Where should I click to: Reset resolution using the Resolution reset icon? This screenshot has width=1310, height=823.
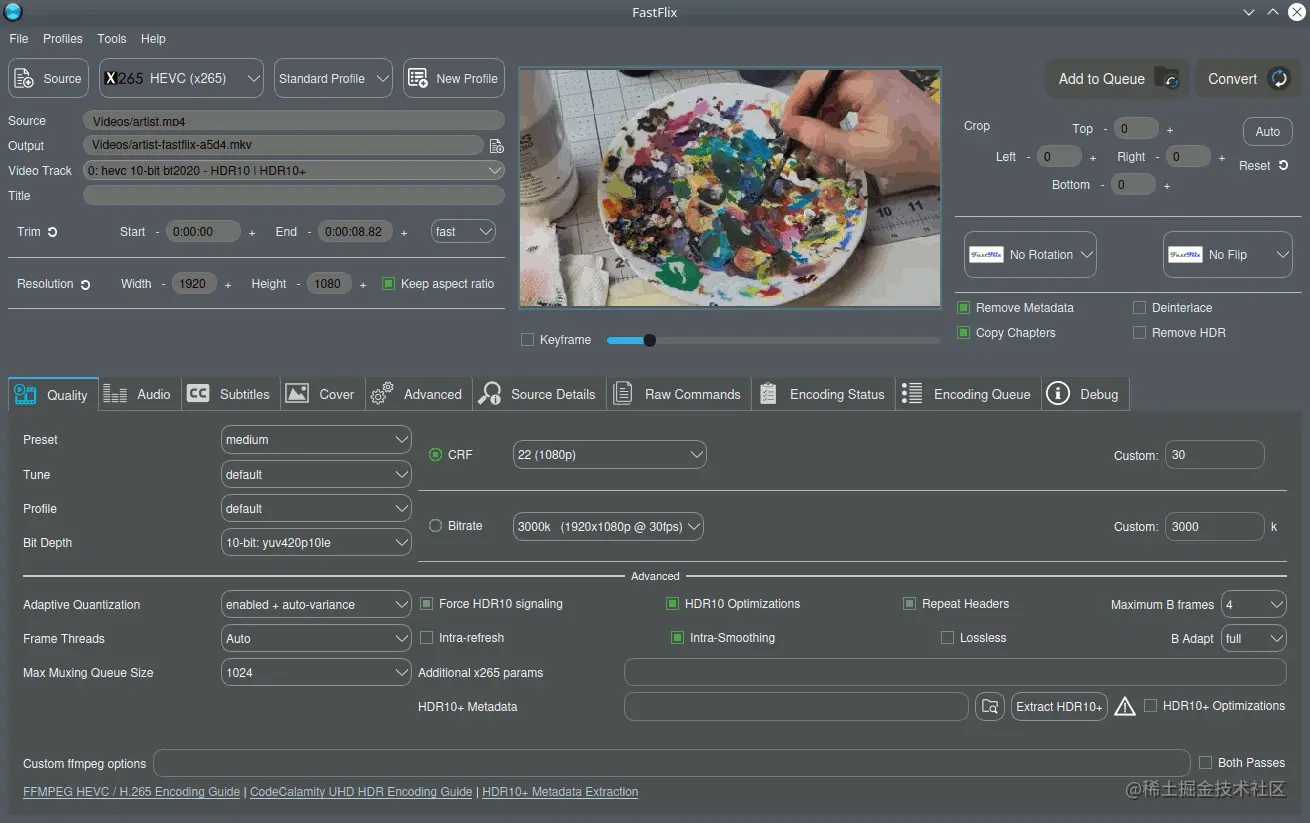click(x=85, y=285)
